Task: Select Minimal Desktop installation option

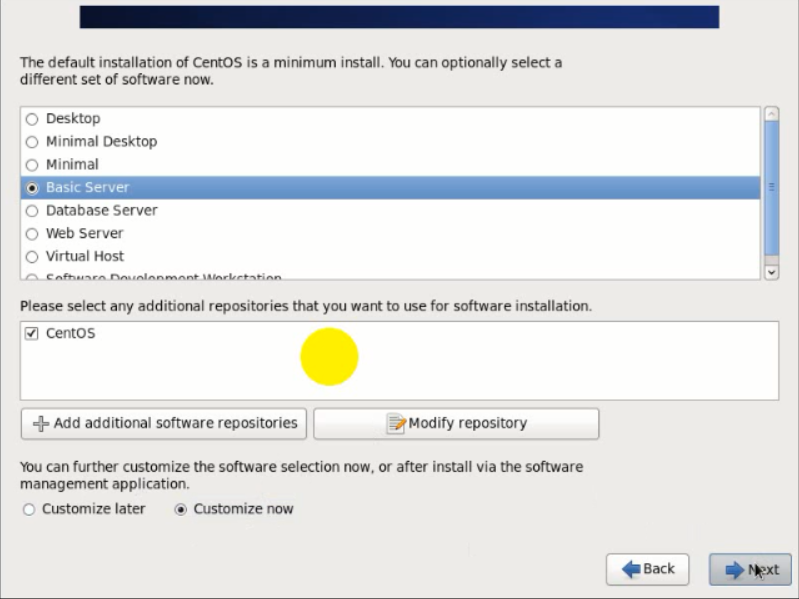Action: tap(32, 142)
